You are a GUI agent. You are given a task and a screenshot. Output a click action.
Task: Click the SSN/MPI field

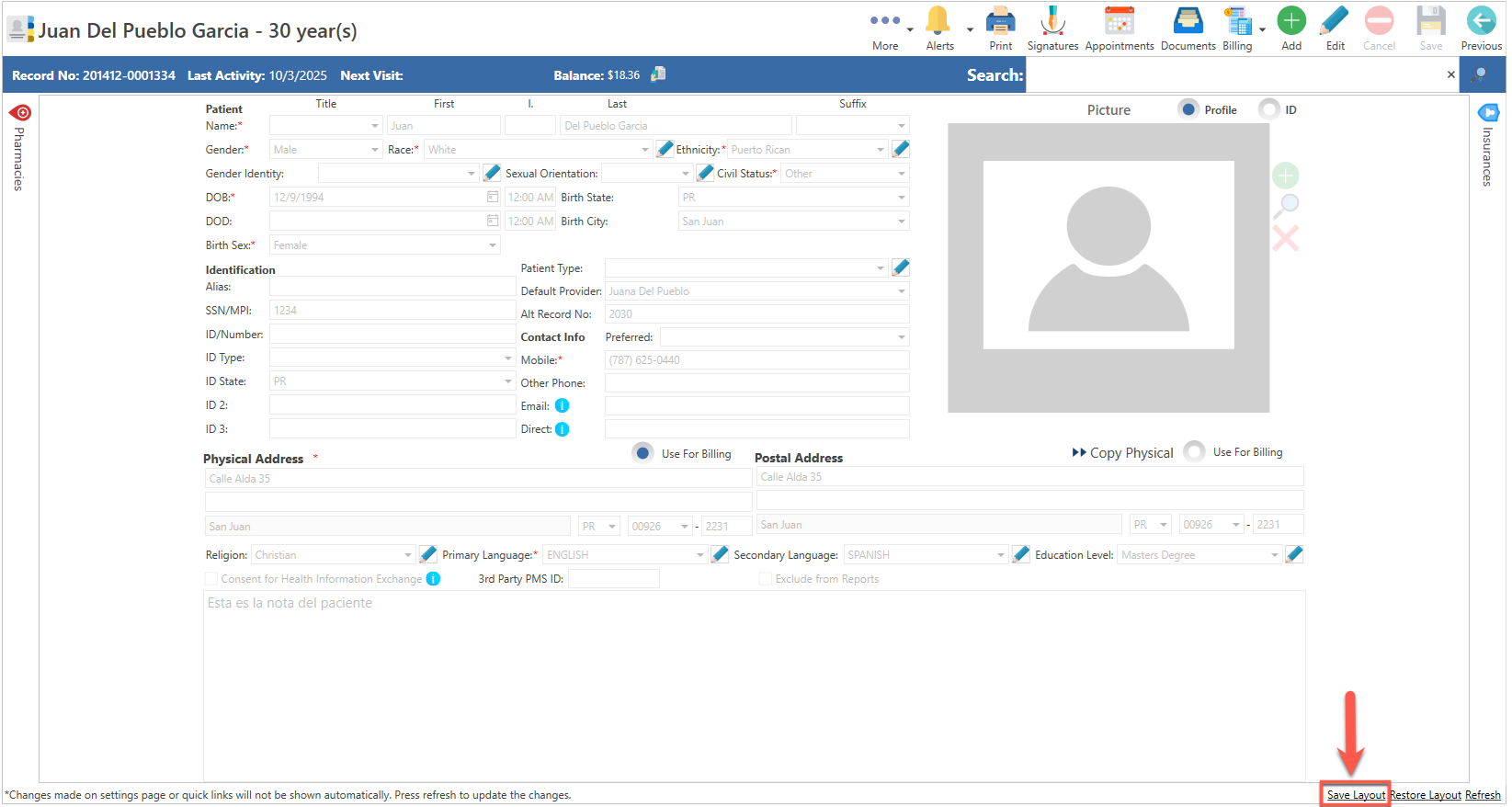[x=392, y=310]
